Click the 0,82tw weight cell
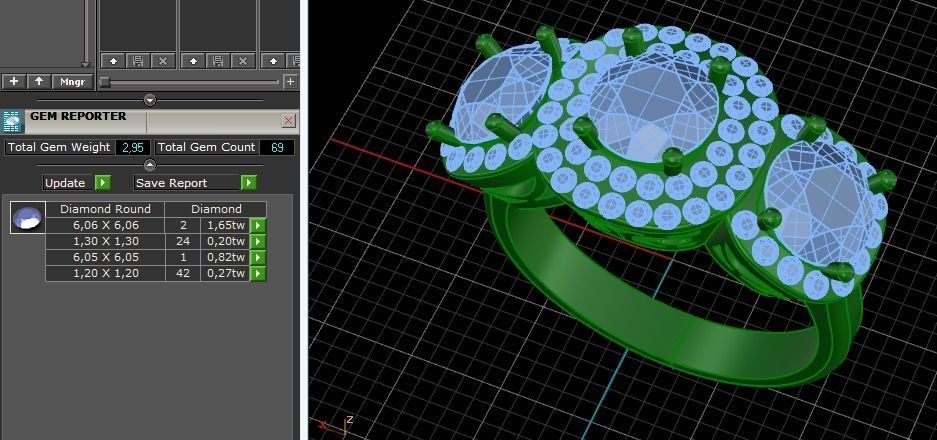Image resolution: width=937 pixels, height=440 pixels. click(x=225, y=258)
